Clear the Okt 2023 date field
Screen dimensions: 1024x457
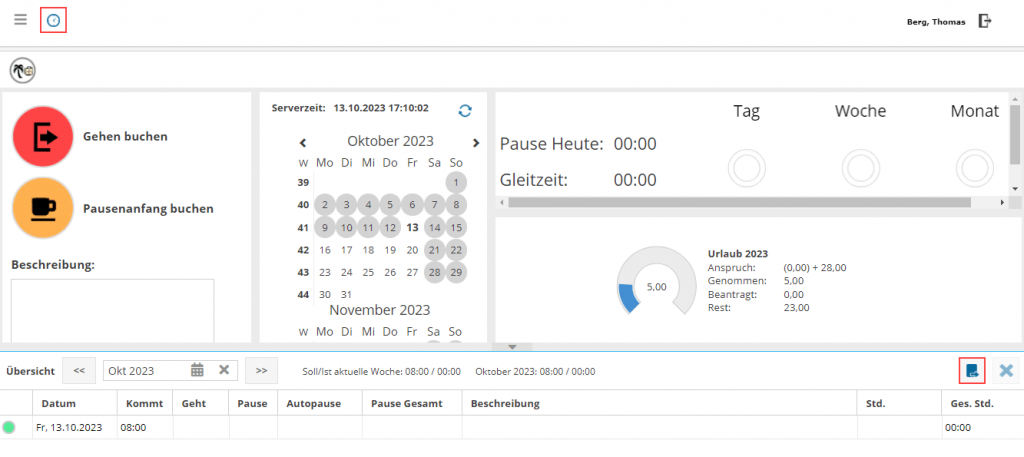pyautogui.click(x=224, y=371)
